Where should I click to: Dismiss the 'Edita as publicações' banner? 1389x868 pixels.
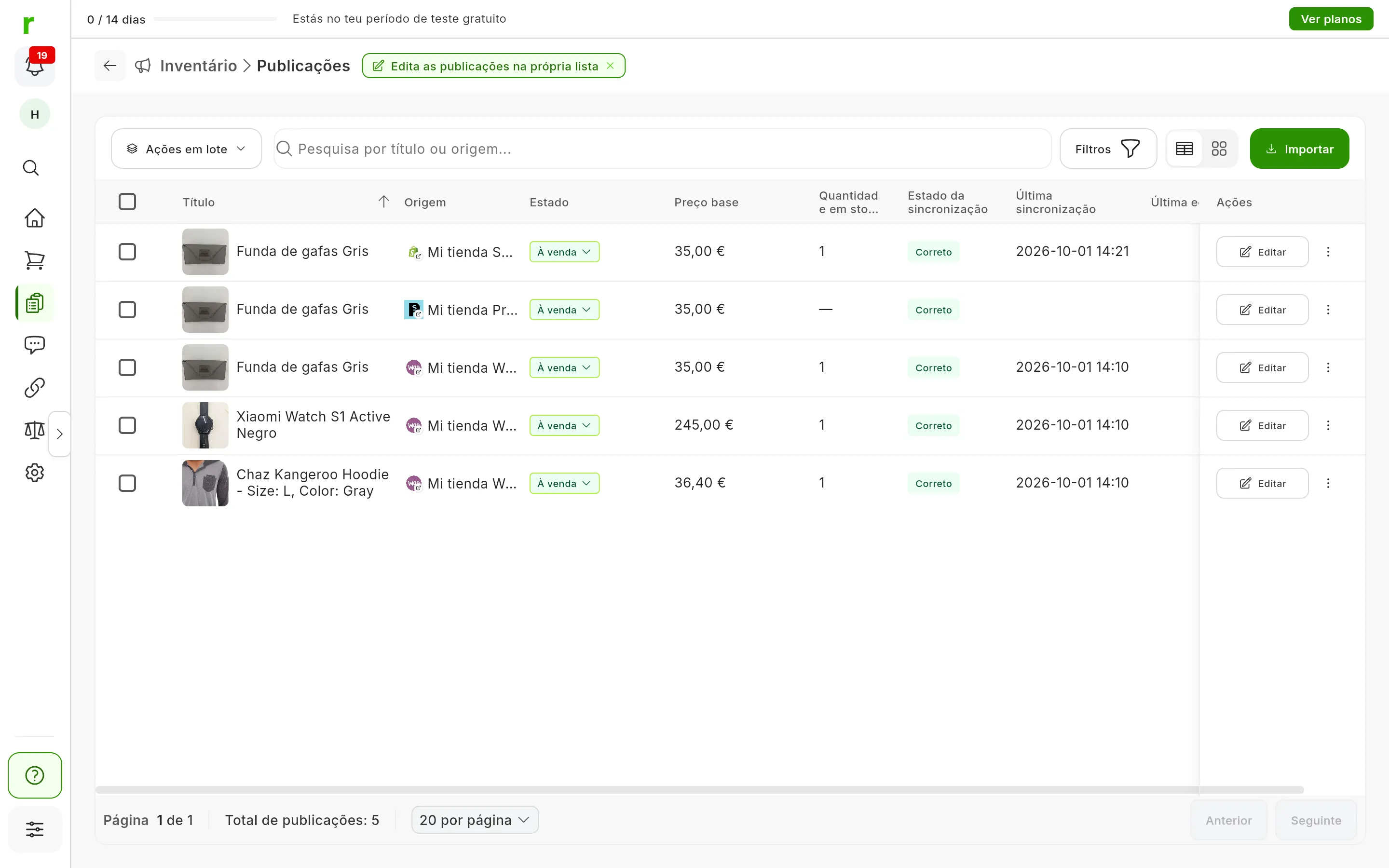(611, 66)
